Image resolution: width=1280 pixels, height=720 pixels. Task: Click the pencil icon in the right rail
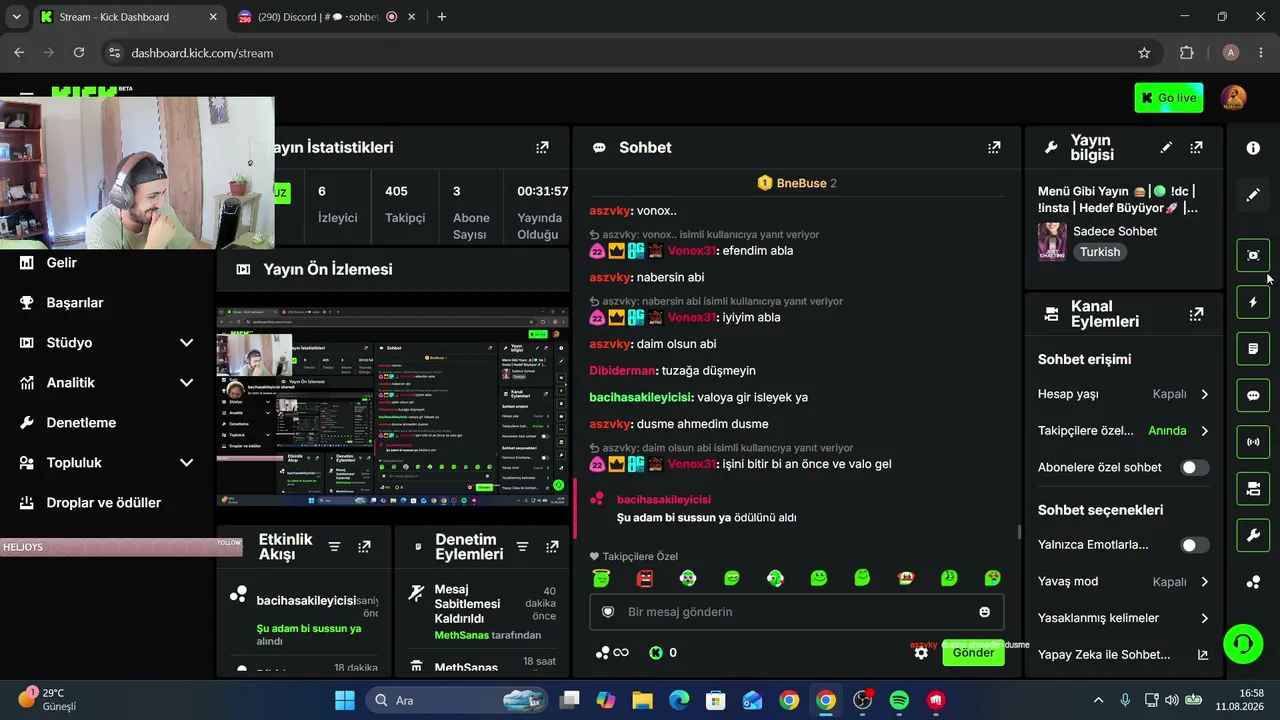(x=1253, y=195)
